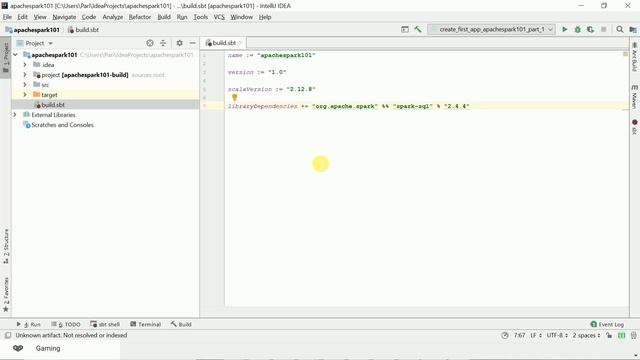Change indent setting 2 spaces
Image resolution: width=640 pixels, height=360 pixels.
(586, 335)
